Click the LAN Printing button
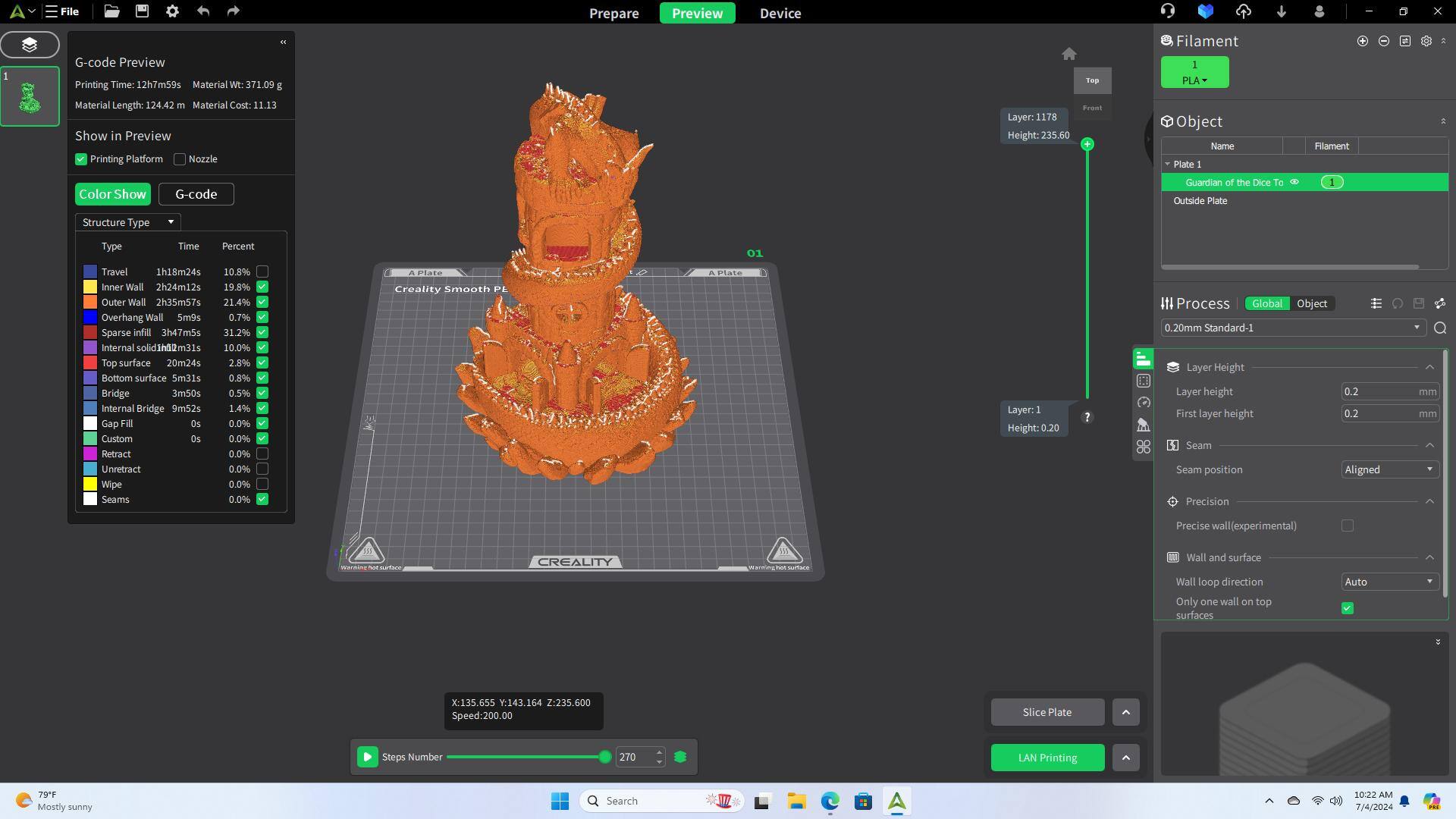The height and width of the screenshot is (819, 1456). (1046, 758)
